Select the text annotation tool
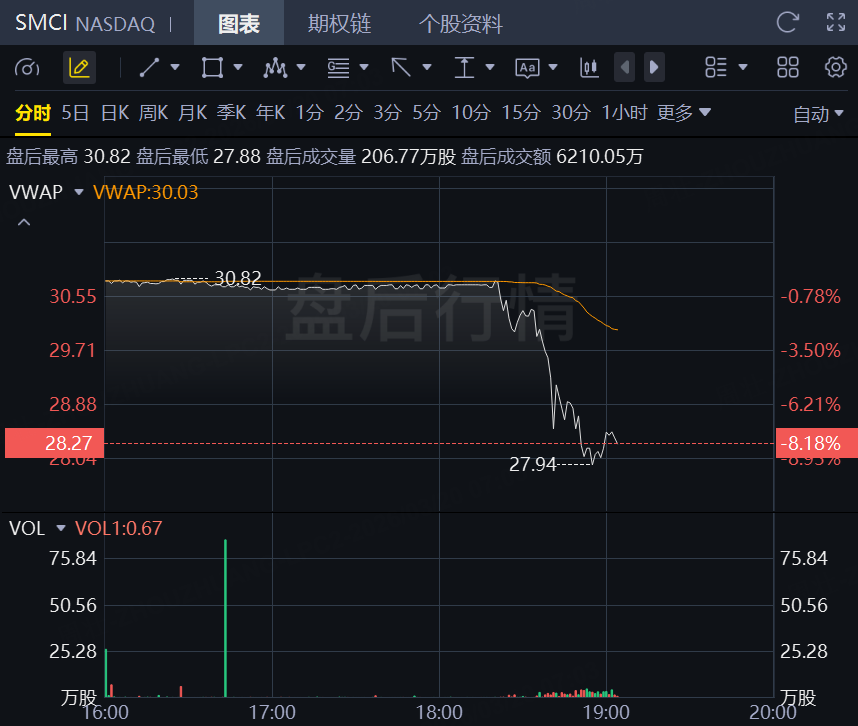Screen dimensions: 858x726 coord(527,68)
